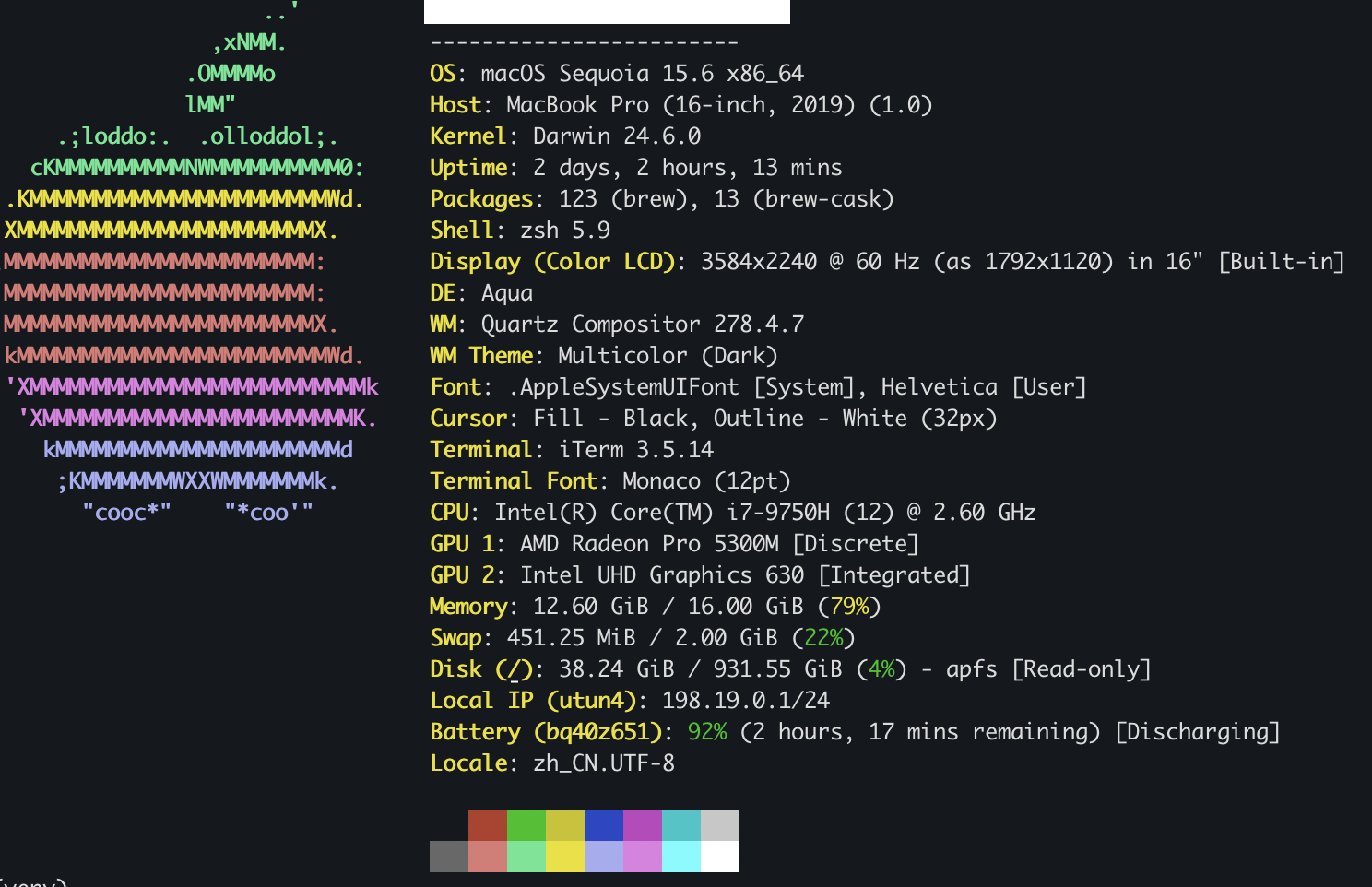Click the 'Kernel' label
This screenshot has width=1372, height=887.
coord(468,136)
